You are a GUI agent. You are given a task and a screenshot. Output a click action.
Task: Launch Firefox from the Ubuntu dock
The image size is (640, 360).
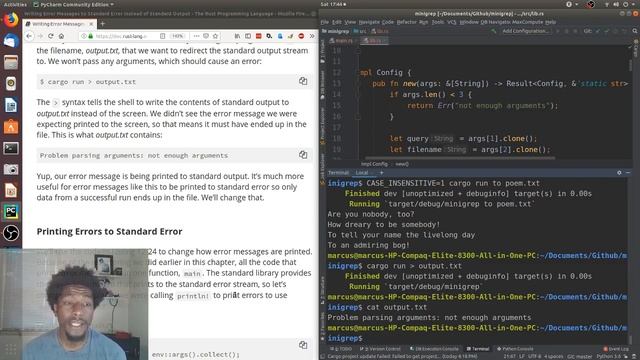pyautogui.click(x=11, y=19)
